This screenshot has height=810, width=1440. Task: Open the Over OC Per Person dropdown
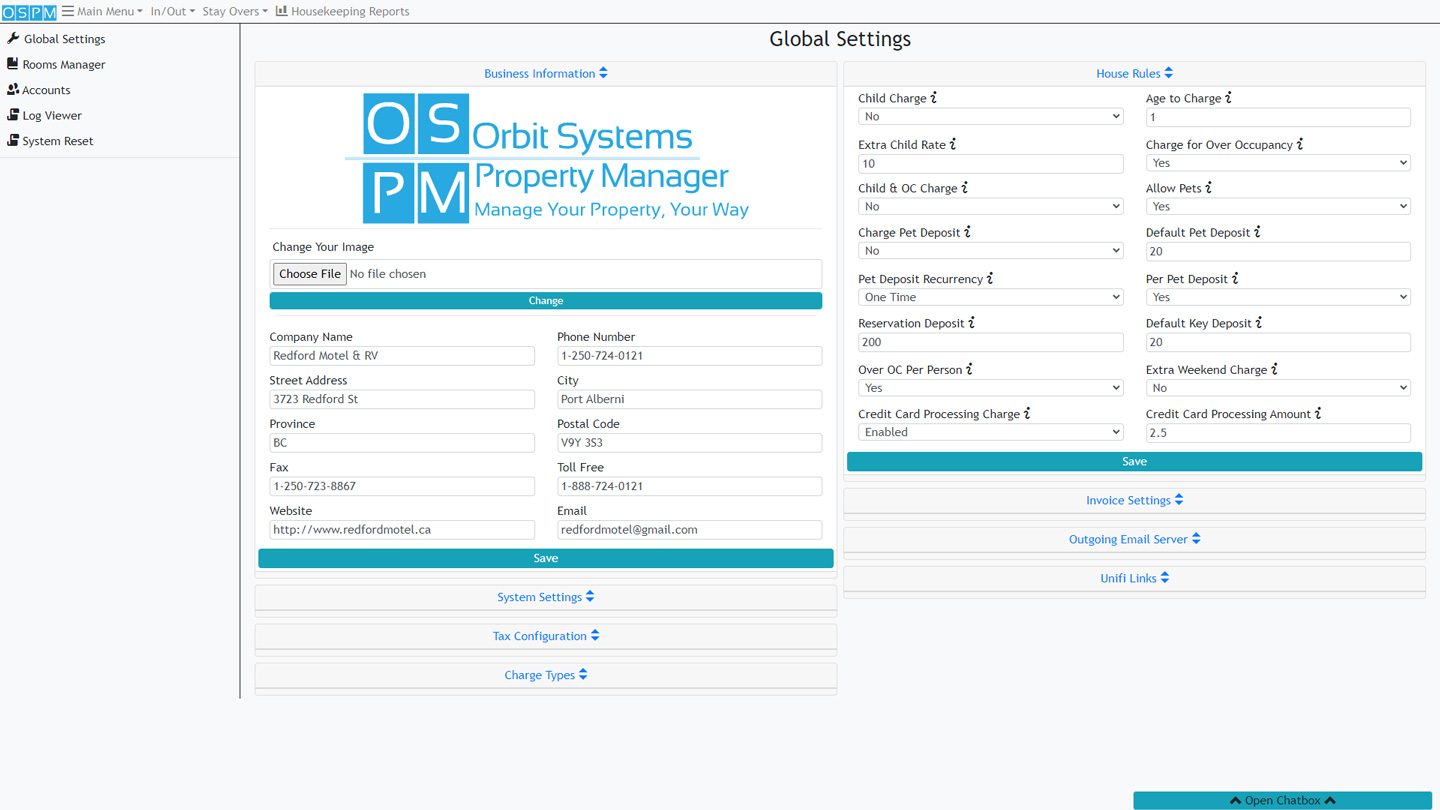[990, 388]
